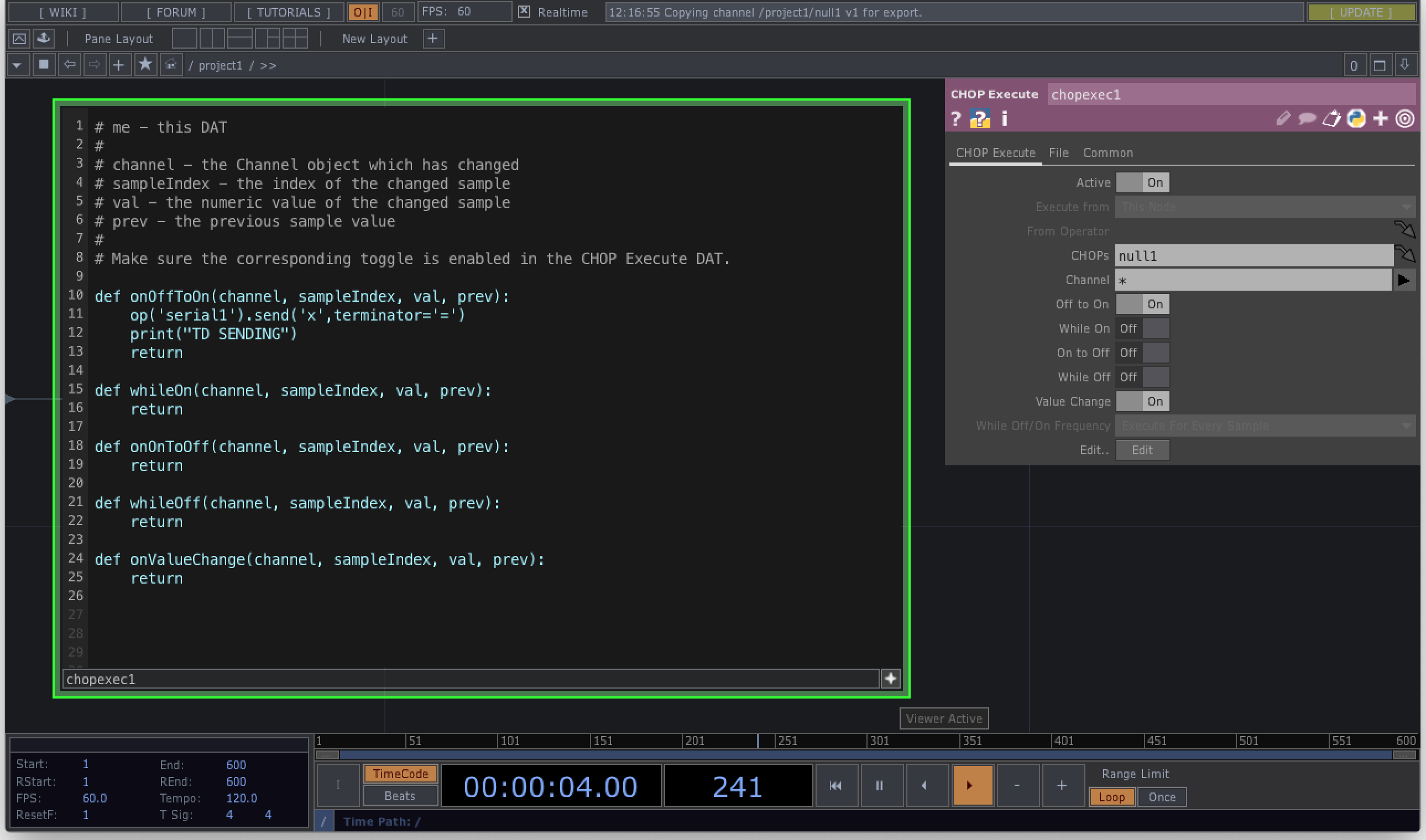Go back with the left arrow navigation icon
The height and width of the screenshot is (840, 1426).
point(70,65)
